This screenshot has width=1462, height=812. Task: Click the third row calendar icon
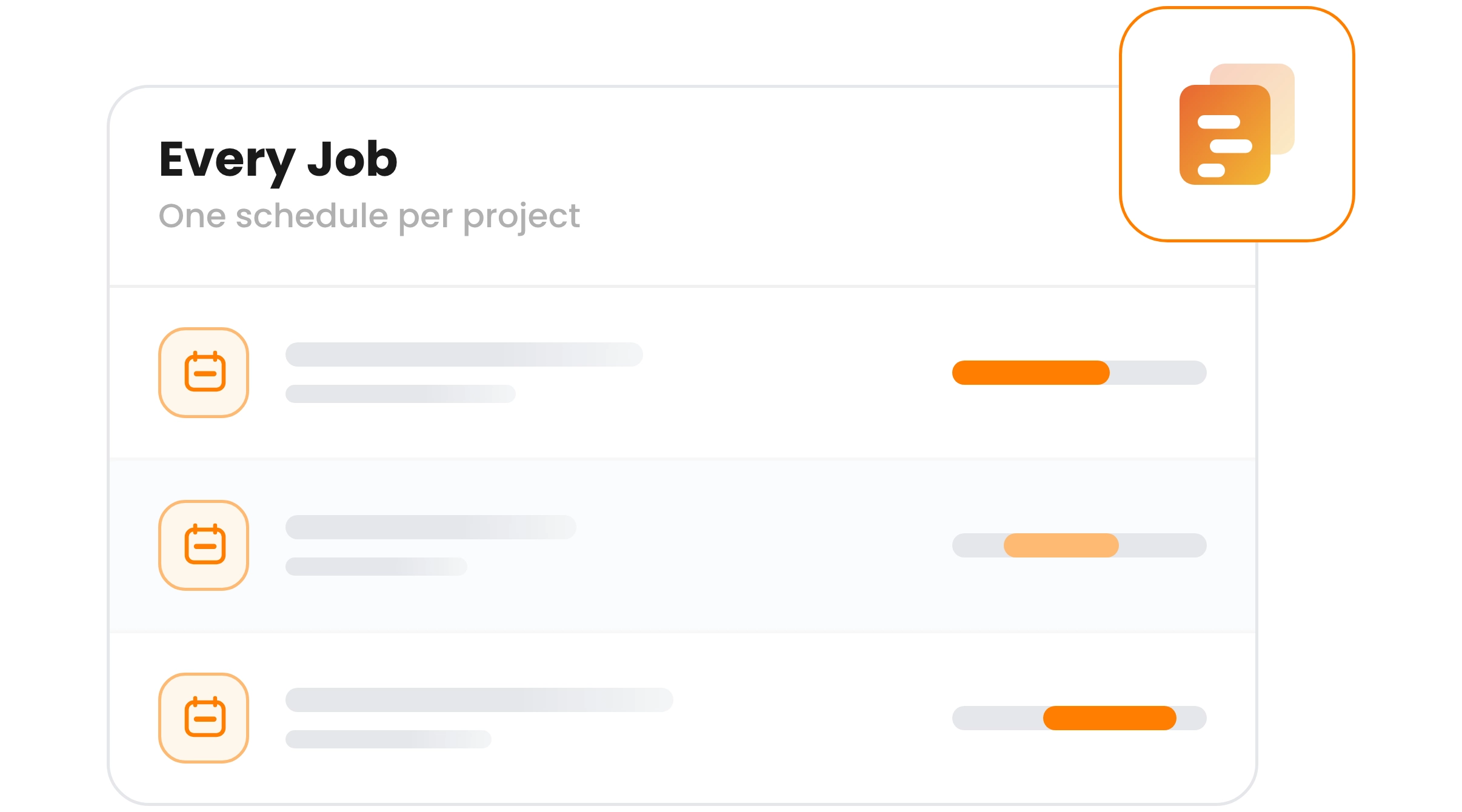point(204,718)
